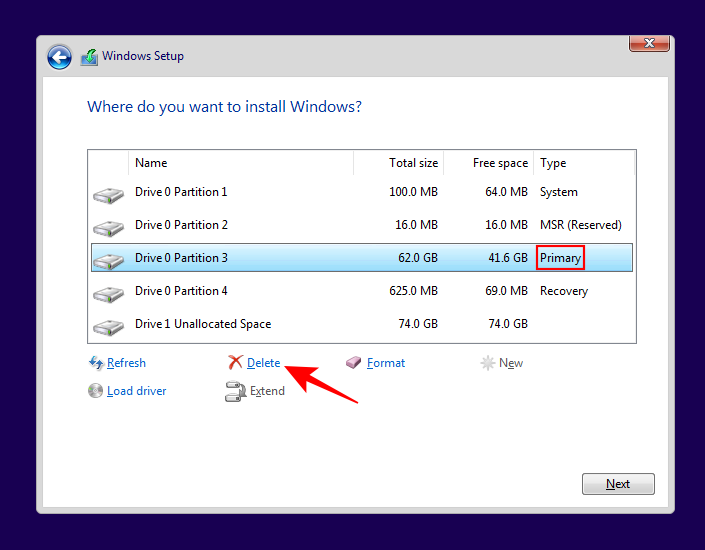Click the Drive 1 Unallocated Space disk icon
705x550 pixels.
point(108,326)
